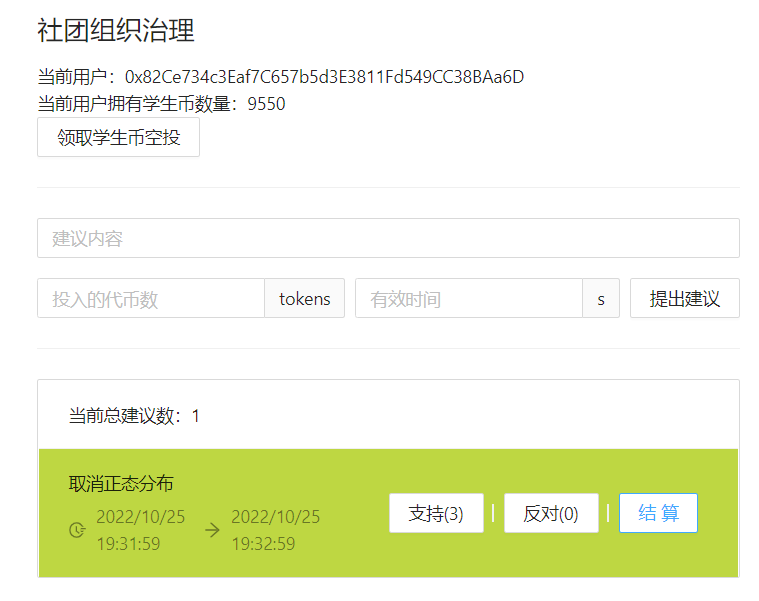This screenshot has width=759, height=601.
Task: Click into the 有效时间 duration field
Action: click(x=469, y=298)
